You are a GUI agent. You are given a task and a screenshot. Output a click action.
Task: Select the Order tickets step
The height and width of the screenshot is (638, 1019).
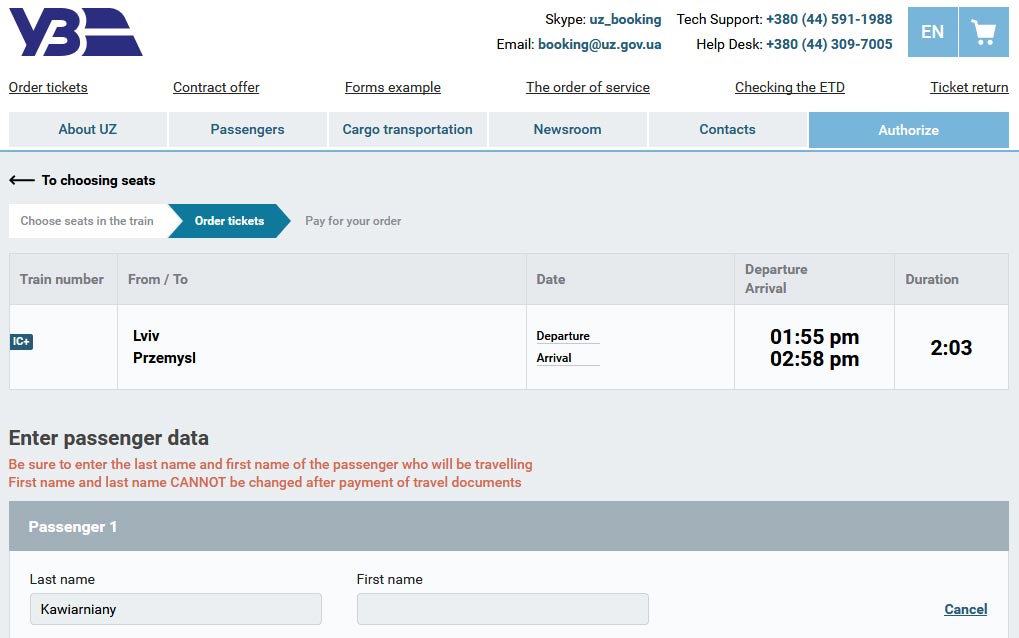(x=229, y=221)
